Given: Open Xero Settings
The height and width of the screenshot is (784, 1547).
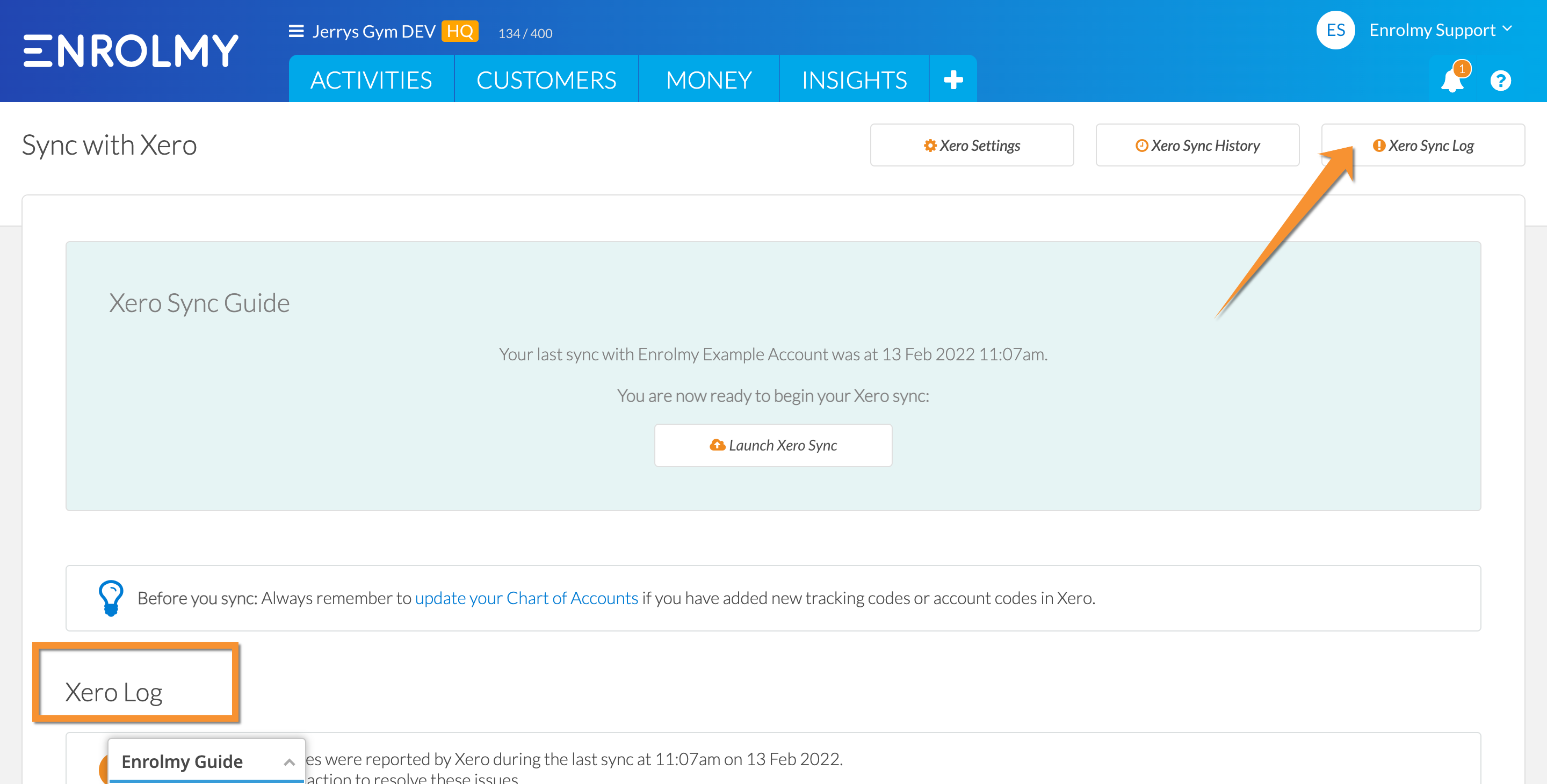Looking at the screenshot, I should point(972,146).
